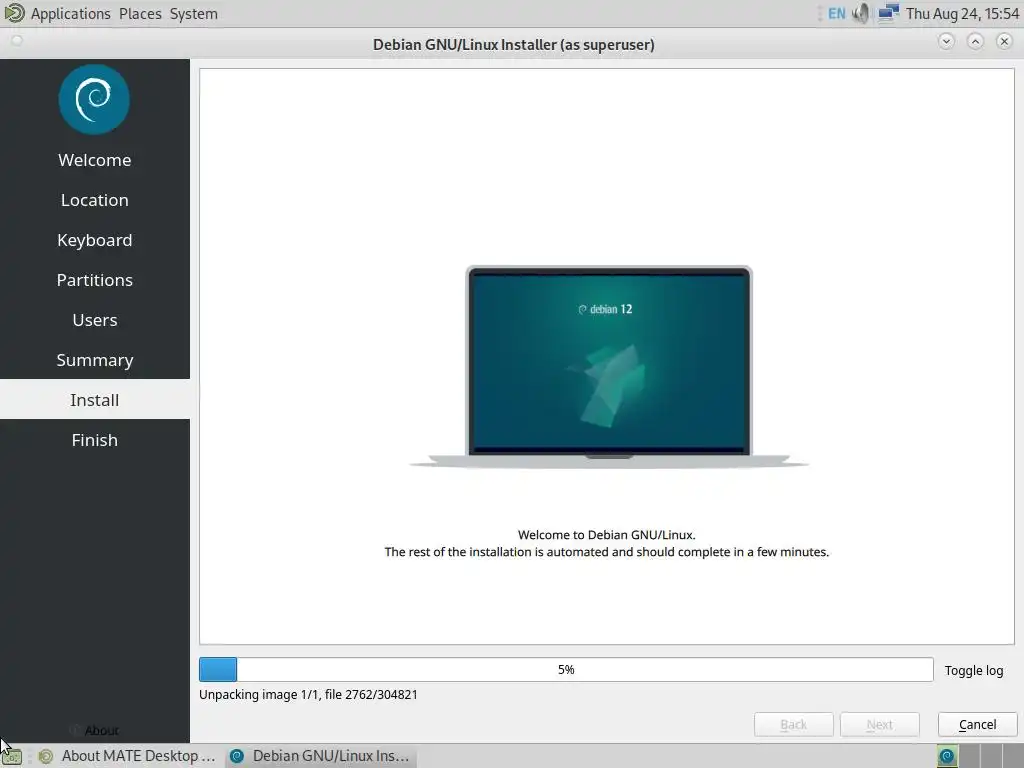This screenshot has width=1024, height=768.
Task: Click the 'Unpacking image 1/1' status text
Action: coord(308,694)
